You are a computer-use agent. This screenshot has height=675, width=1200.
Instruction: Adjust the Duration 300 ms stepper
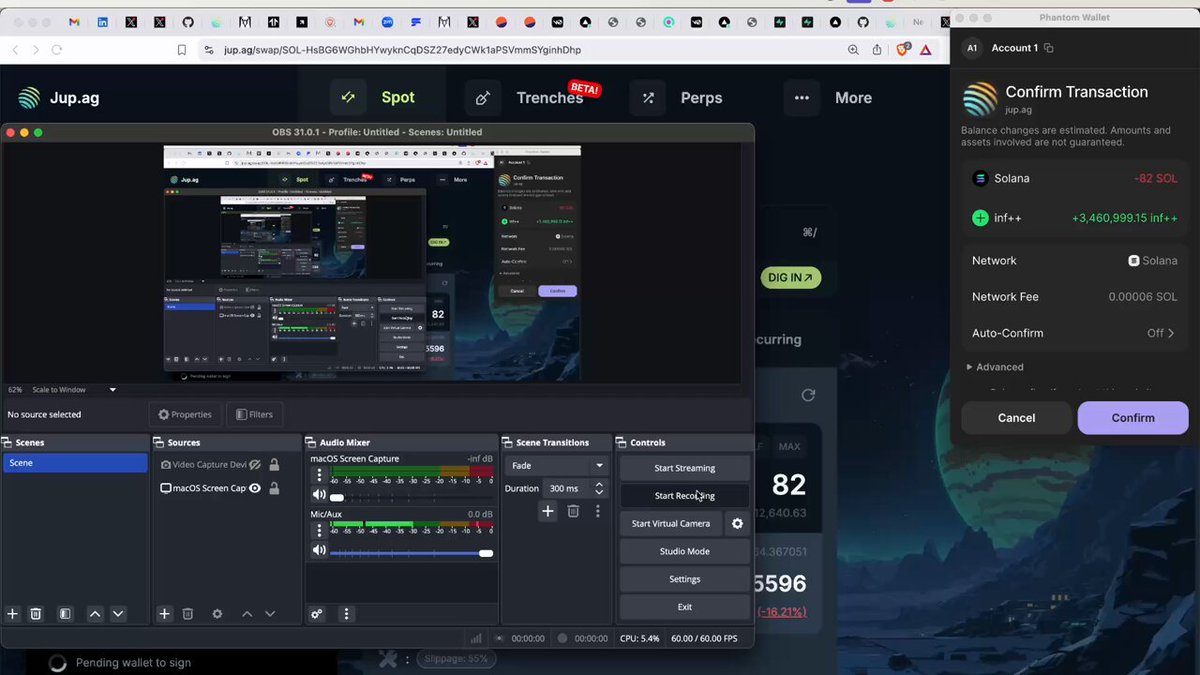598,488
